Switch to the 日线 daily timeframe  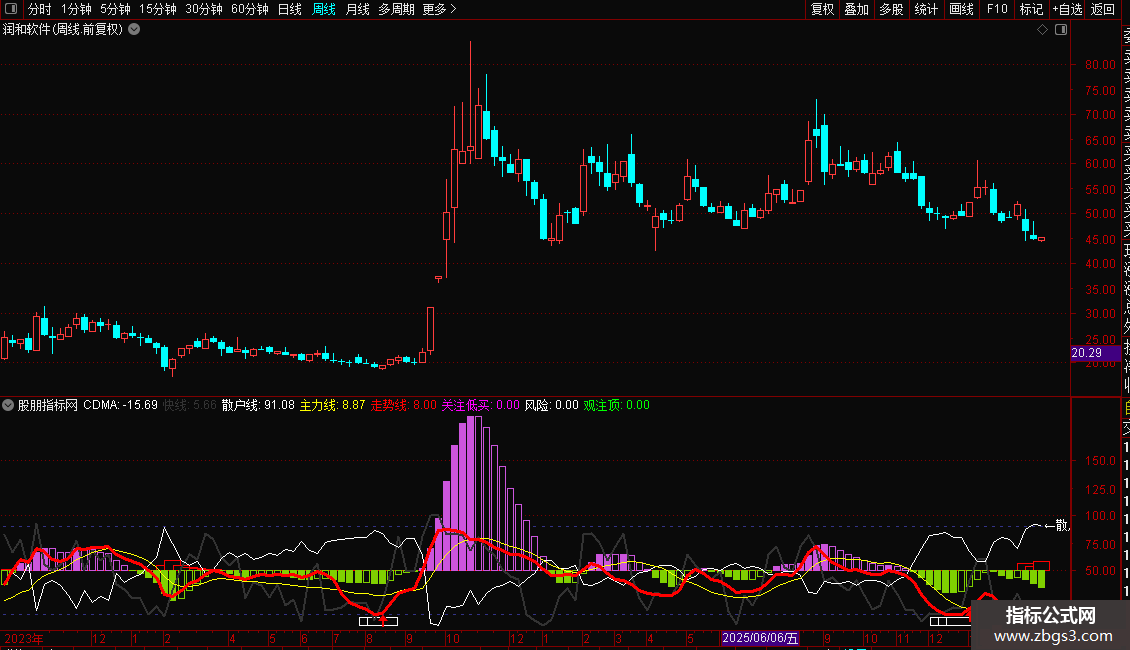tap(290, 9)
